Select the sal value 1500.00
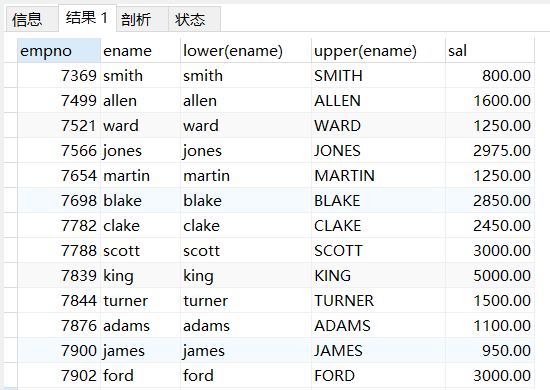550x390 pixels. click(490, 301)
